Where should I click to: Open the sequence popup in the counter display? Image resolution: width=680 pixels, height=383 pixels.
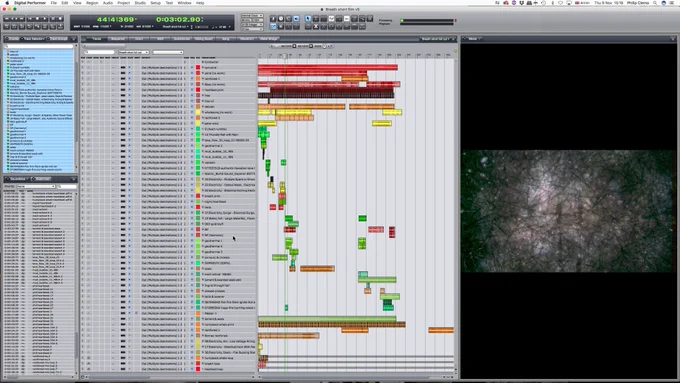[x=177, y=26]
